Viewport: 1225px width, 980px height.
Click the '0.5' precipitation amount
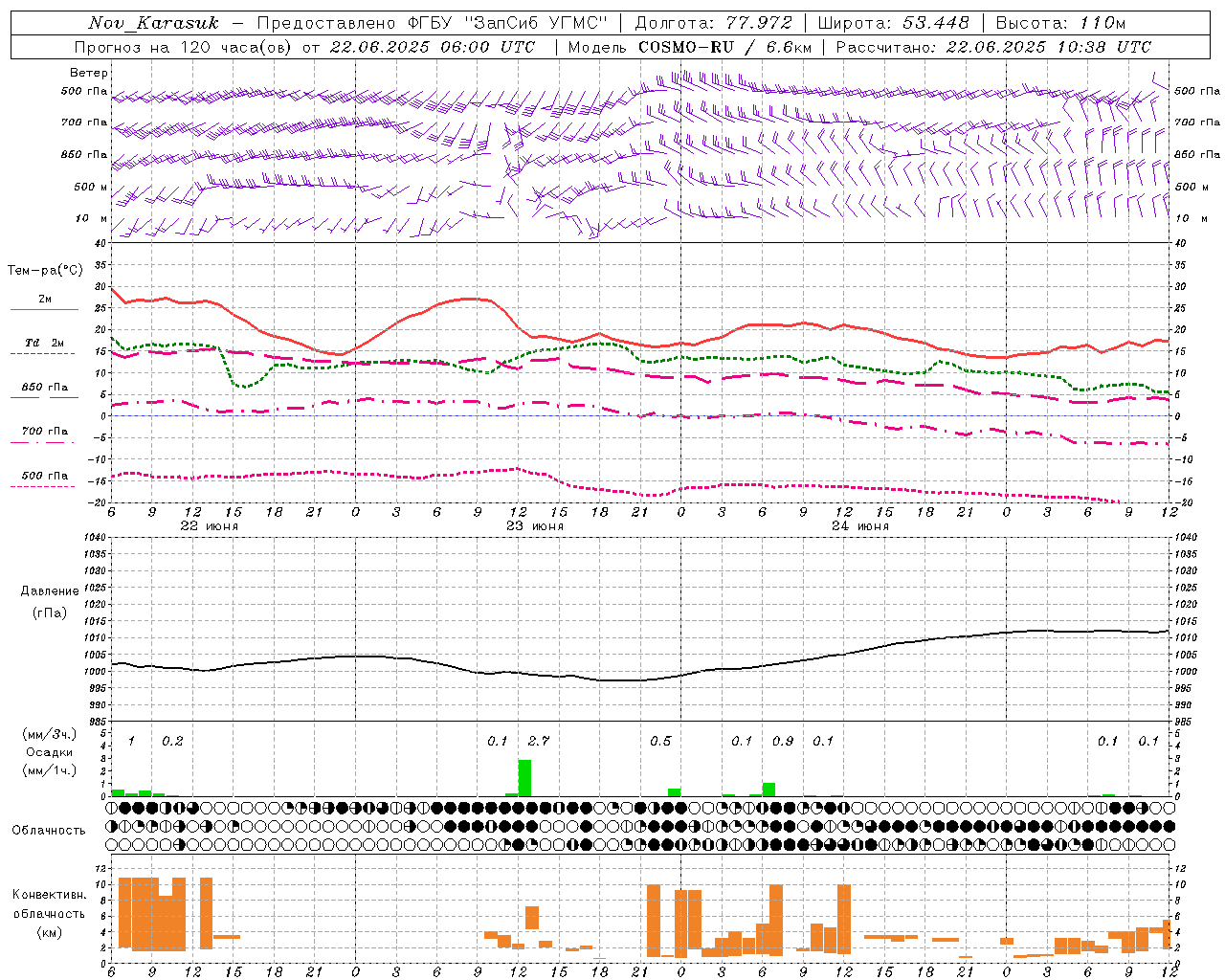coord(660,741)
